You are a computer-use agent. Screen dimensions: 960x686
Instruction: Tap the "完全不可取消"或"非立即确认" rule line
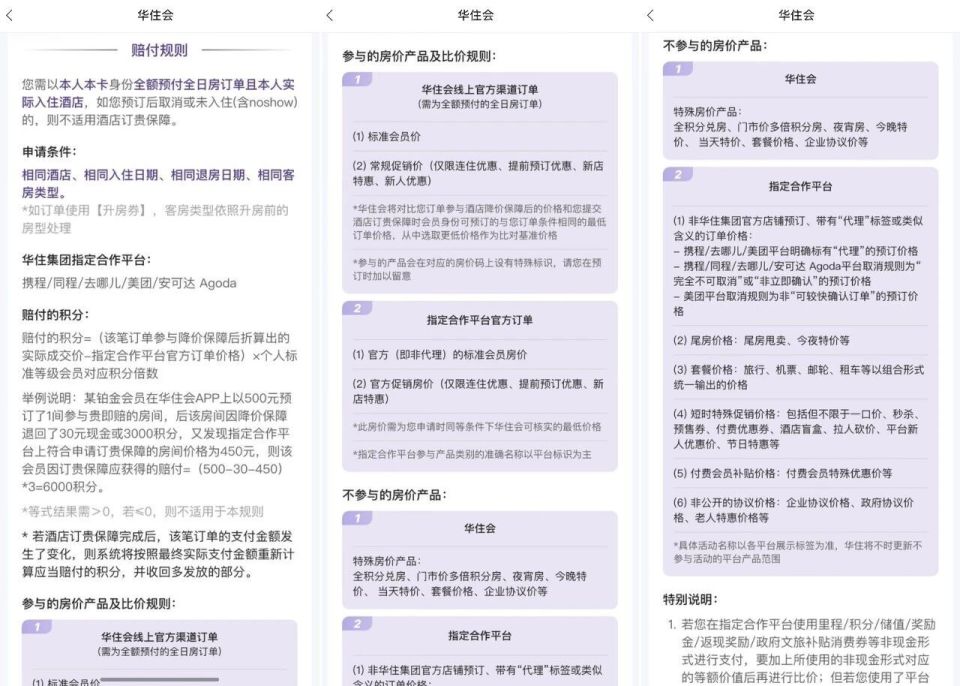[x=797, y=274]
